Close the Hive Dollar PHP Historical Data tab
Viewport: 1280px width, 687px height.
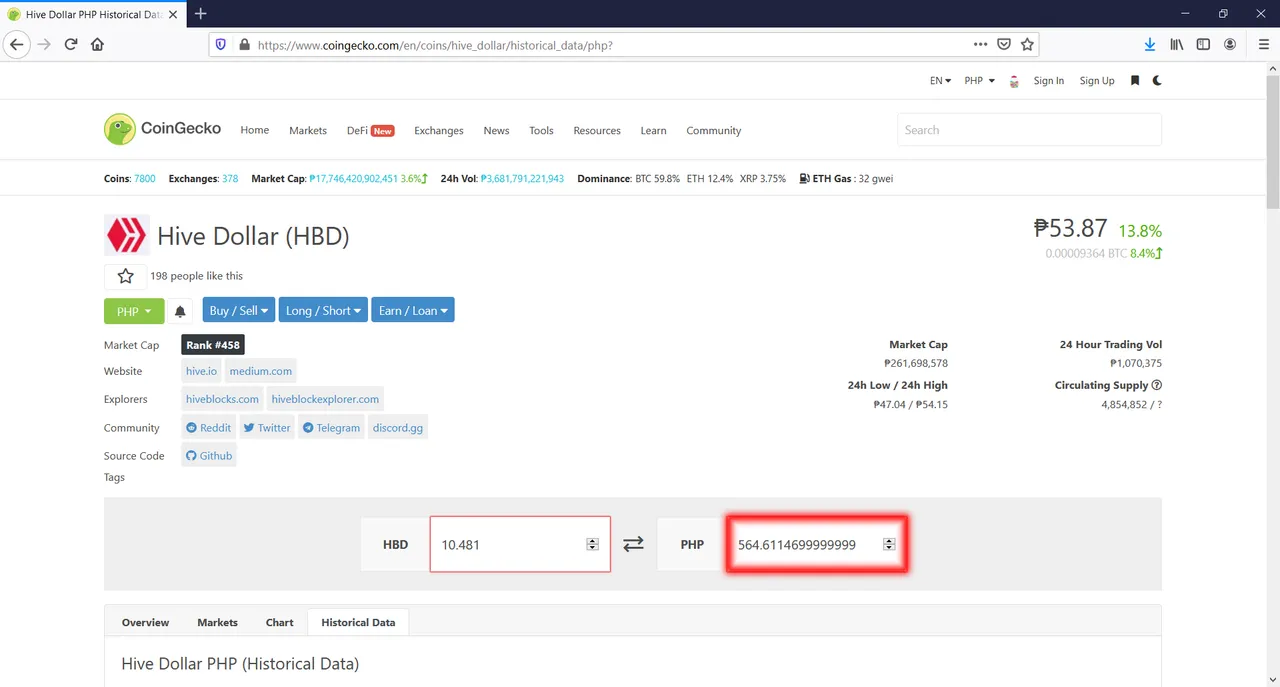[174, 14]
